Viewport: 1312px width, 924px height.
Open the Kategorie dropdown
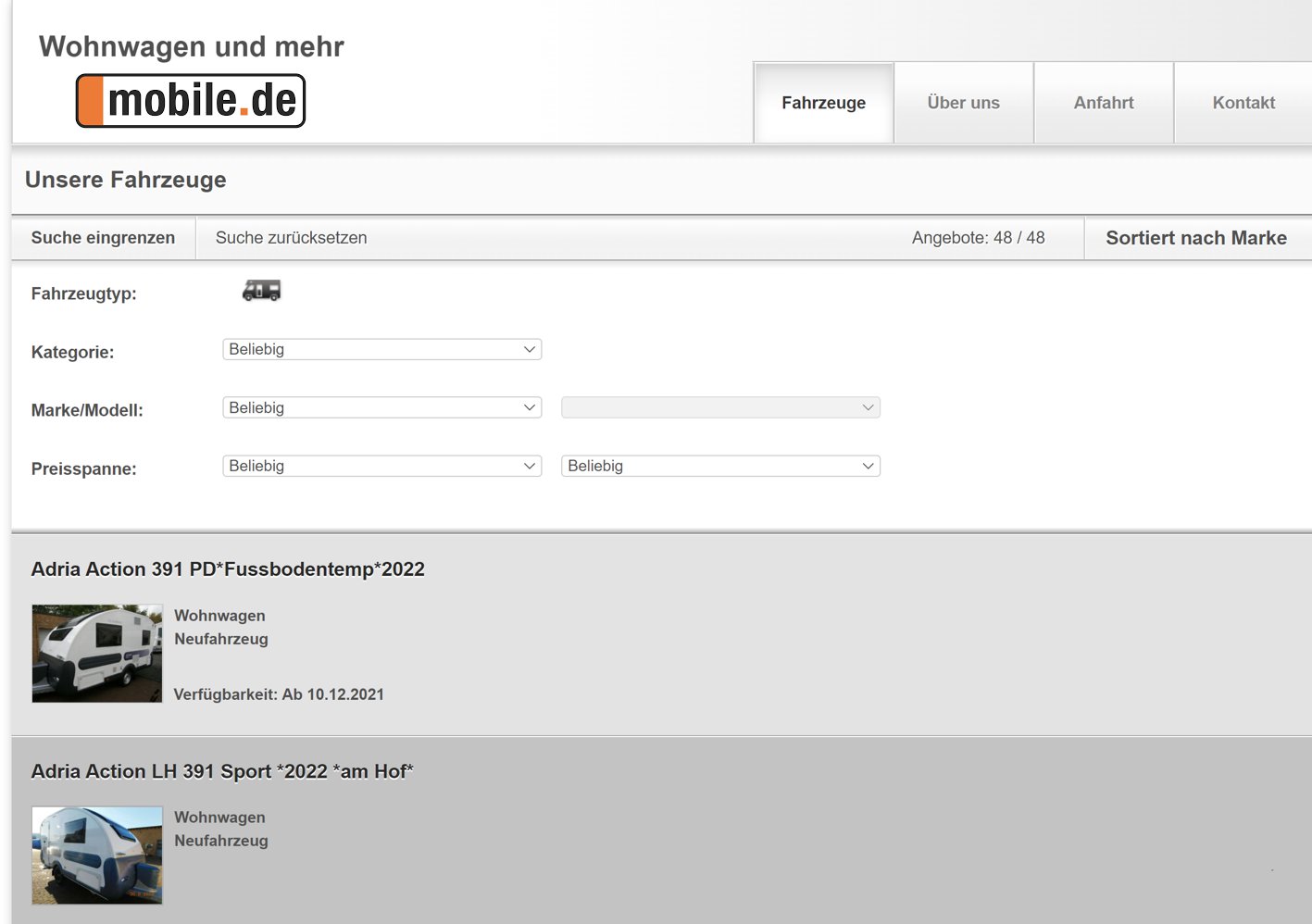[381, 349]
